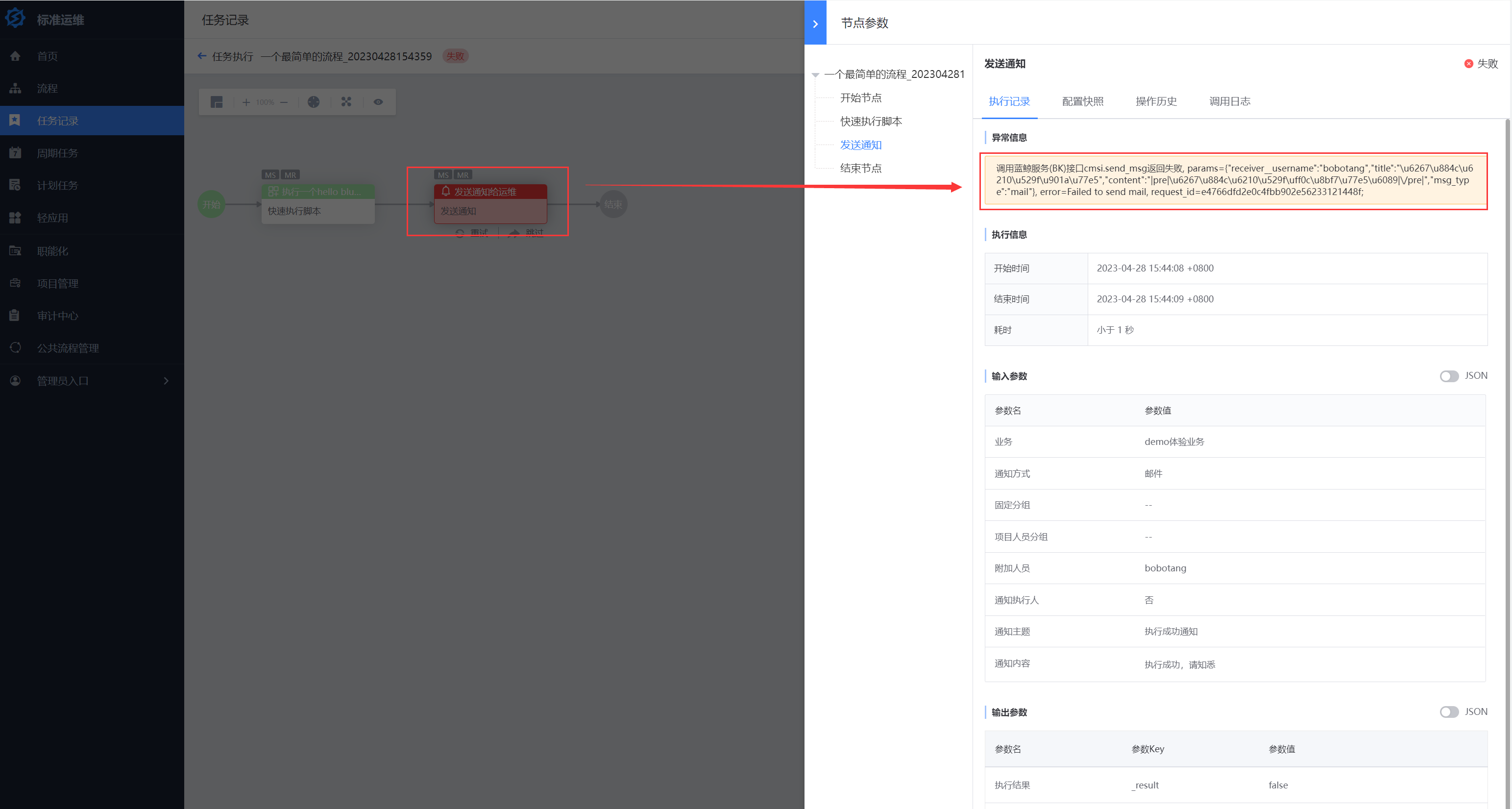The image size is (1512, 809).
Task: Select 结束节点 in node tree
Action: click(861, 168)
